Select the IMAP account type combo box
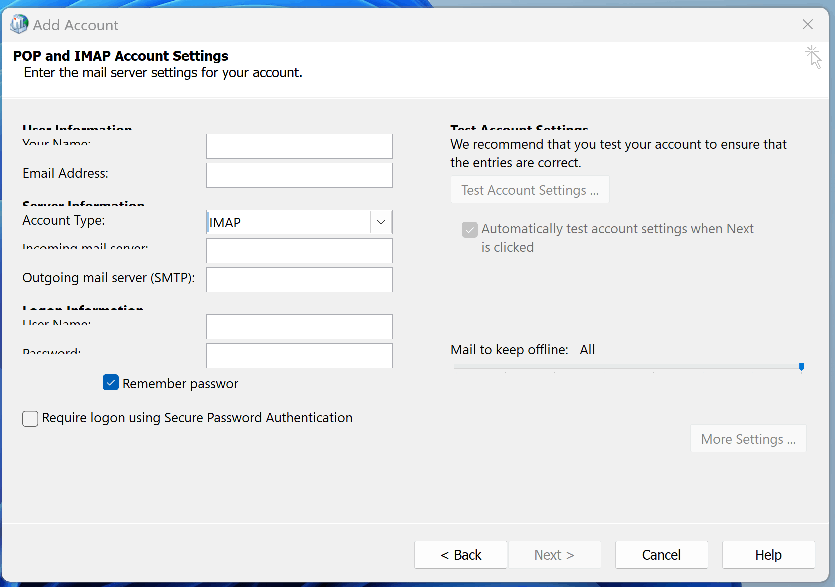The height and width of the screenshot is (587, 835). click(288, 222)
